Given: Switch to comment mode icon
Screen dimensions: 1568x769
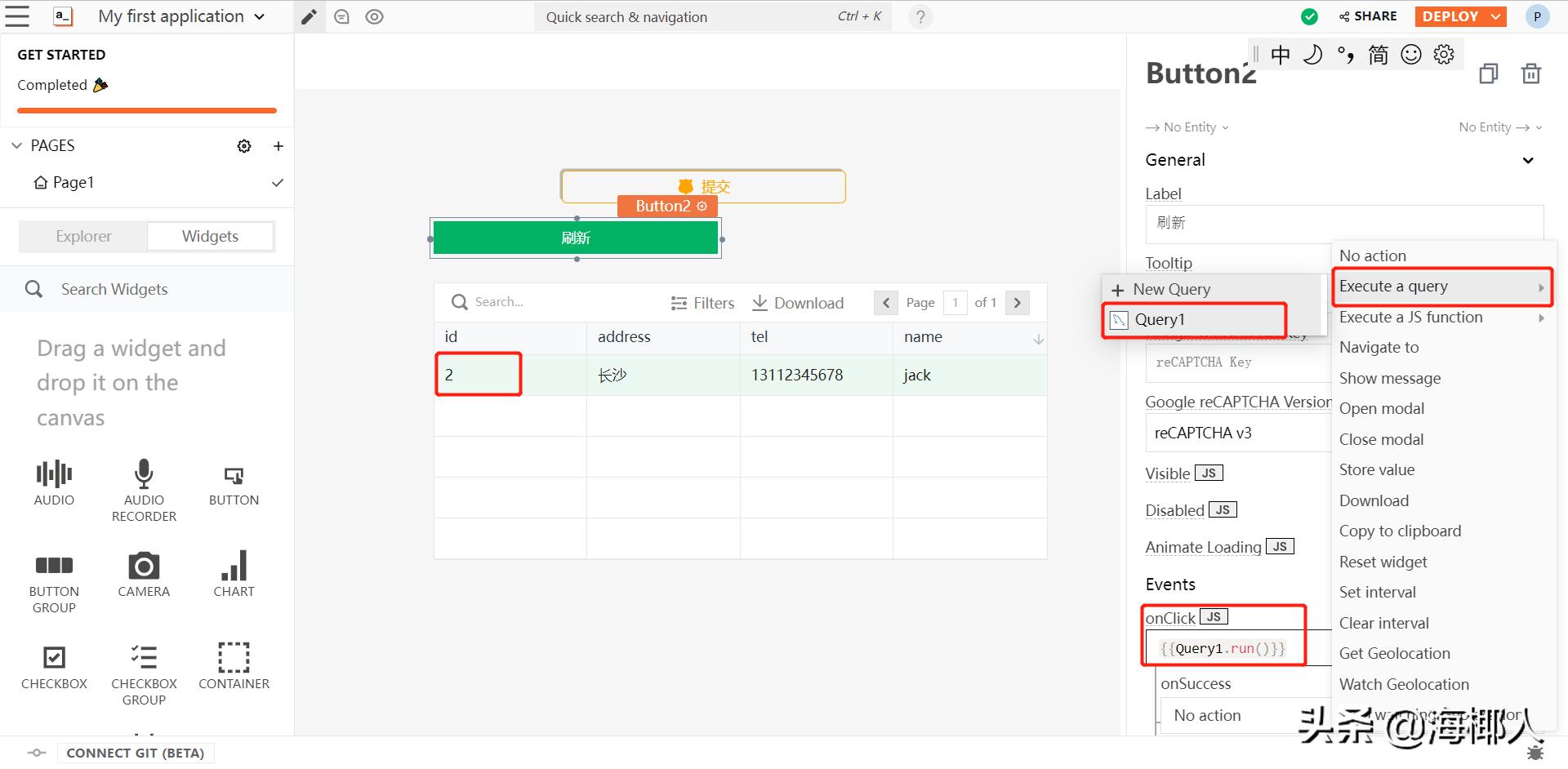Looking at the screenshot, I should (x=341, y=16).
